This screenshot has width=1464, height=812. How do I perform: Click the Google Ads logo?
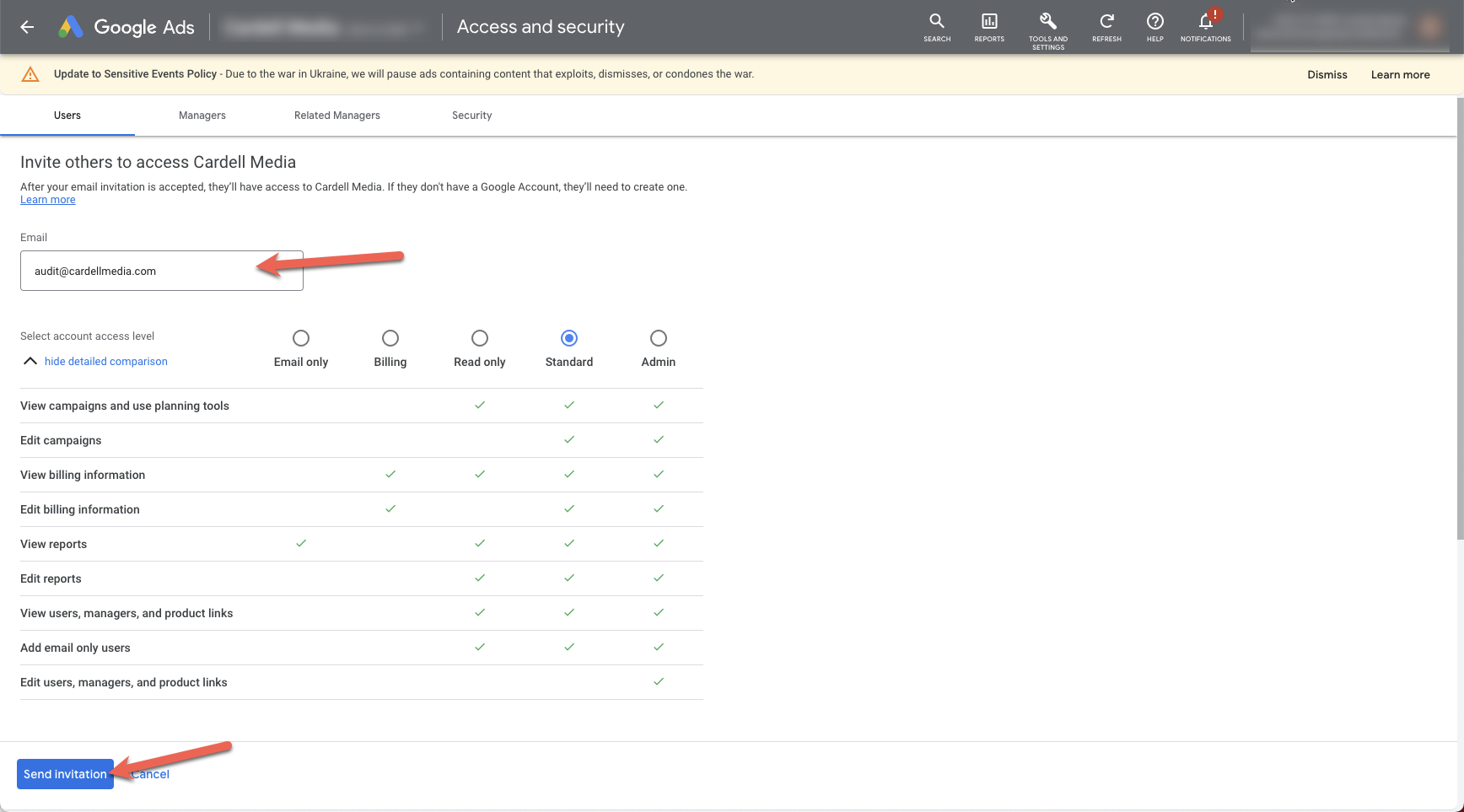pos(126,27)
